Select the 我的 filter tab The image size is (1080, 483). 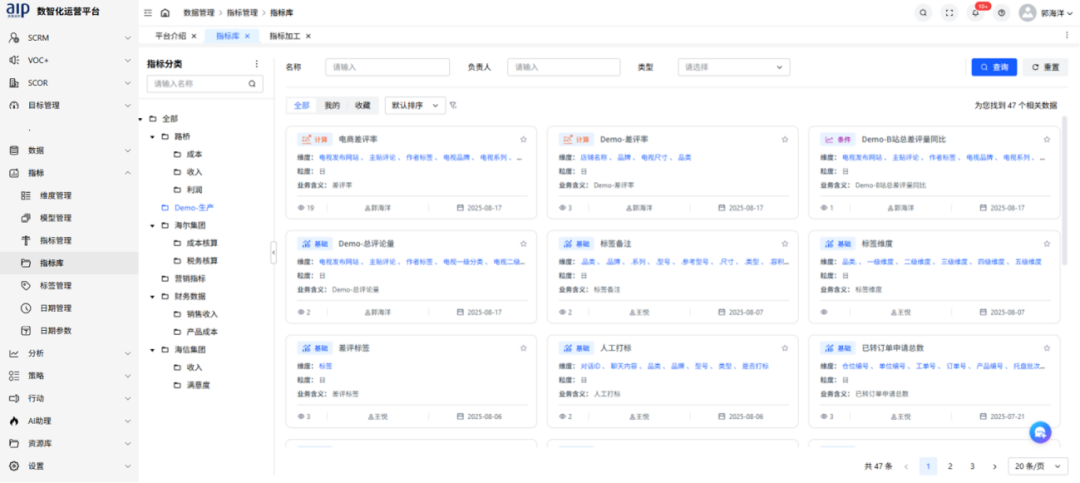tap(332, 105)
